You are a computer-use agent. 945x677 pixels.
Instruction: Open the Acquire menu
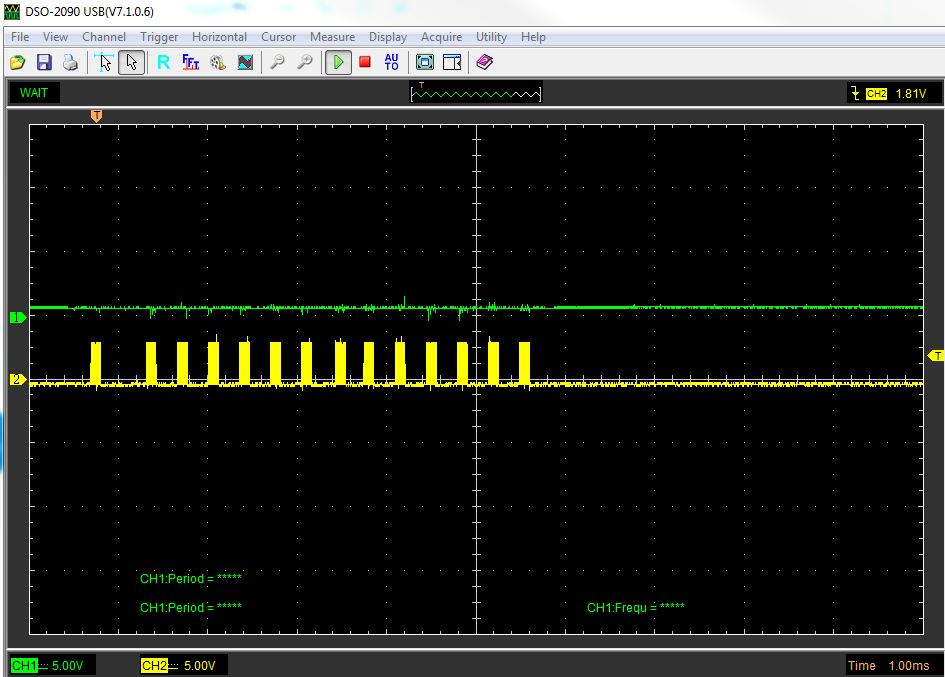tap(442, 37)
